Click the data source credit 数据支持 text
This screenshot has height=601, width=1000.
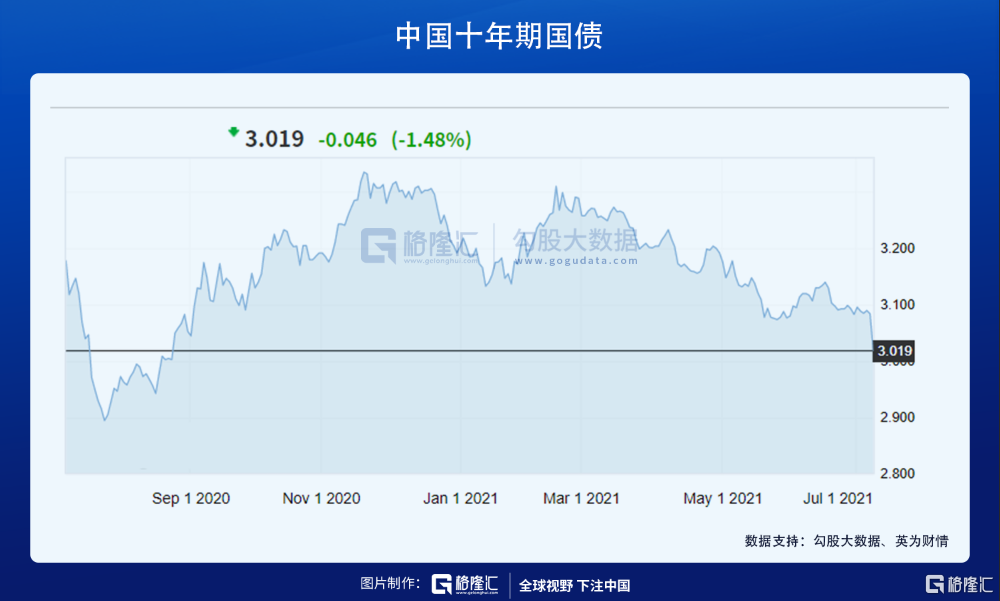pos(846,541)
